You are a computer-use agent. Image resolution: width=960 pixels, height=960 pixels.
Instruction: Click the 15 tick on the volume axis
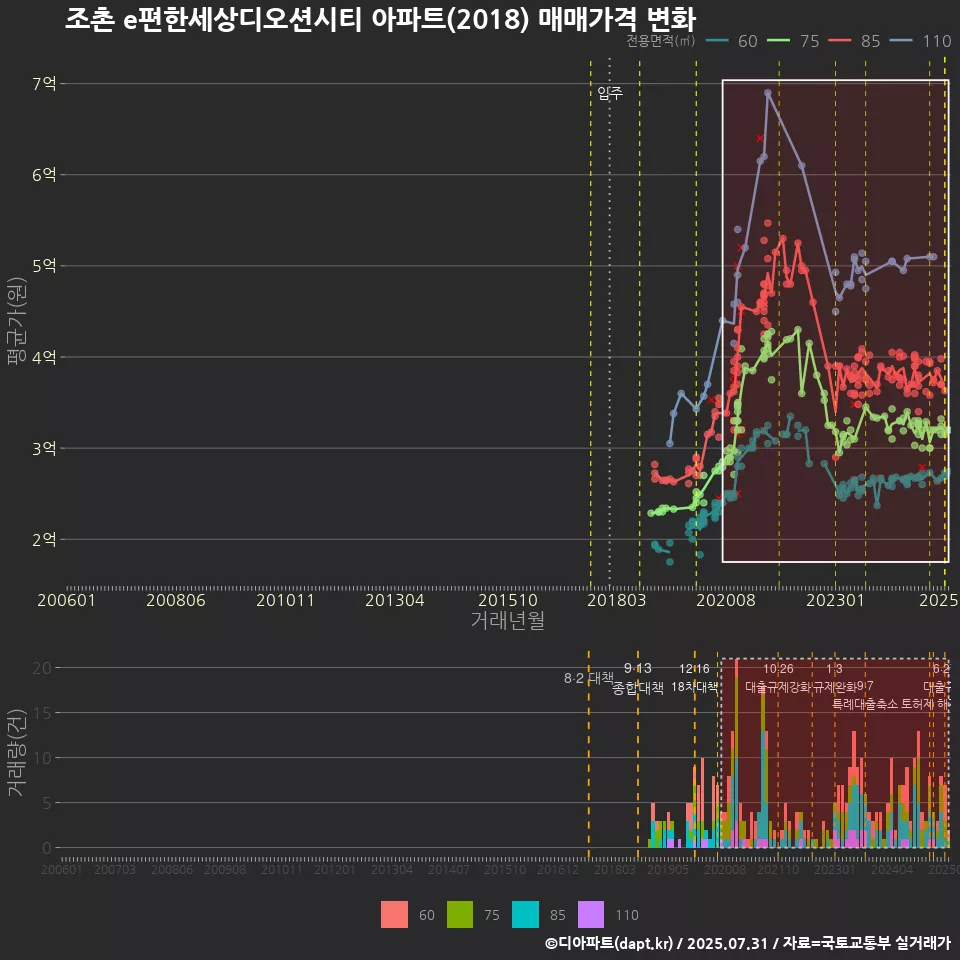coord(42,713)
